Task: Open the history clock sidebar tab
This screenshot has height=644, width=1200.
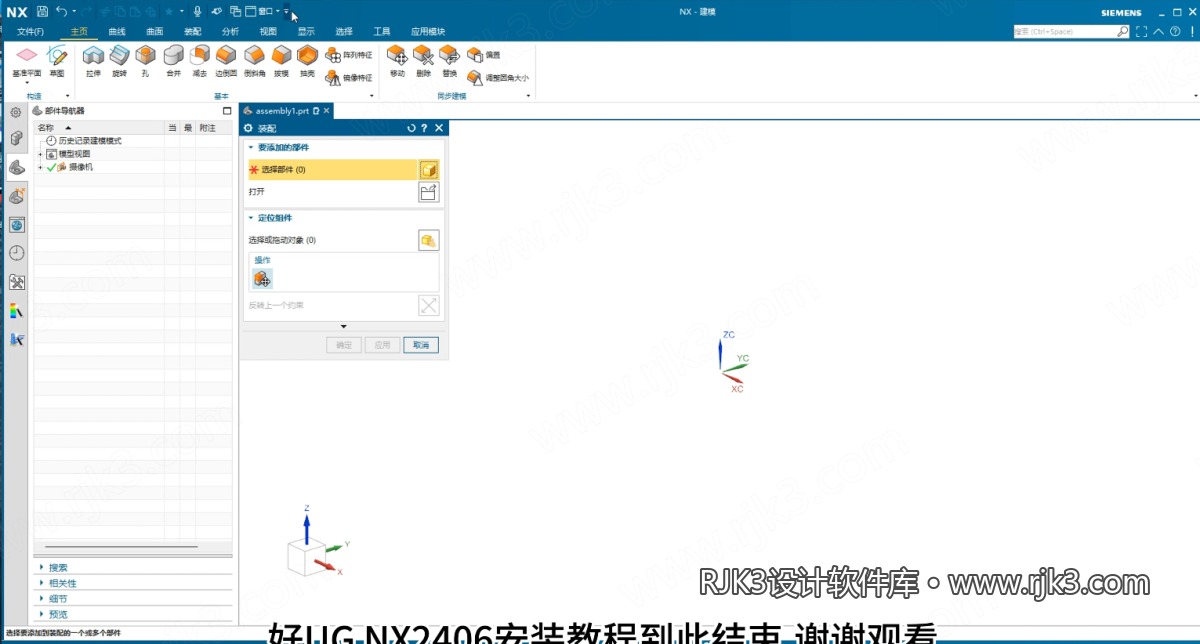Action: (x=17, y=253)
